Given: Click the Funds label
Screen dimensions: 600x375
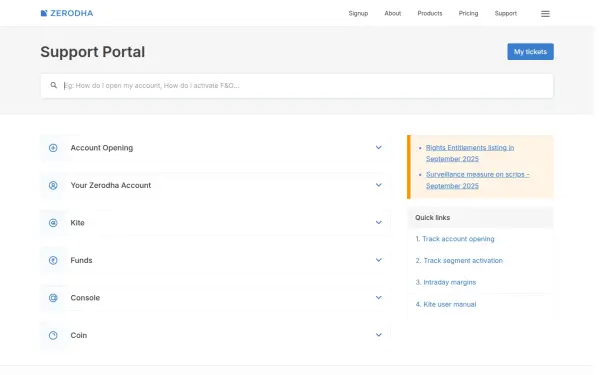Looking at the screenshot, I should pyautogui.click(x=81, y=260).
